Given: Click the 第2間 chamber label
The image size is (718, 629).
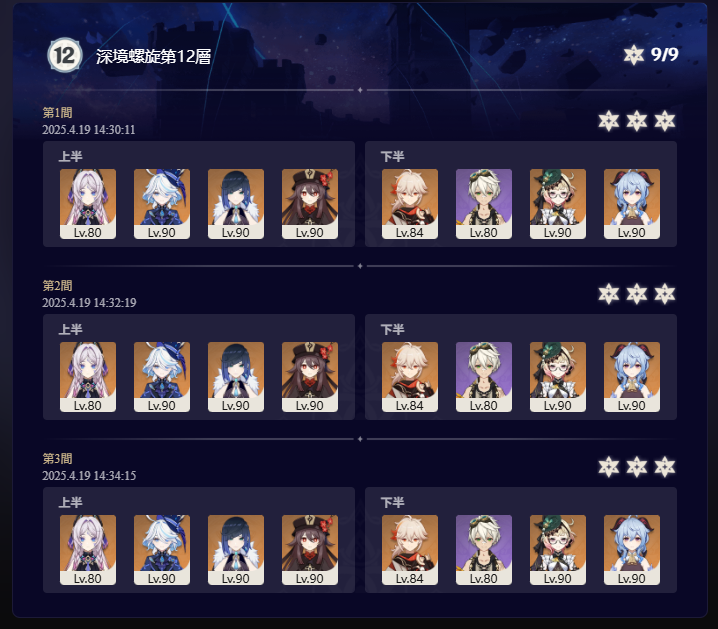Looking at the screenshot, I should click(57, 286).
